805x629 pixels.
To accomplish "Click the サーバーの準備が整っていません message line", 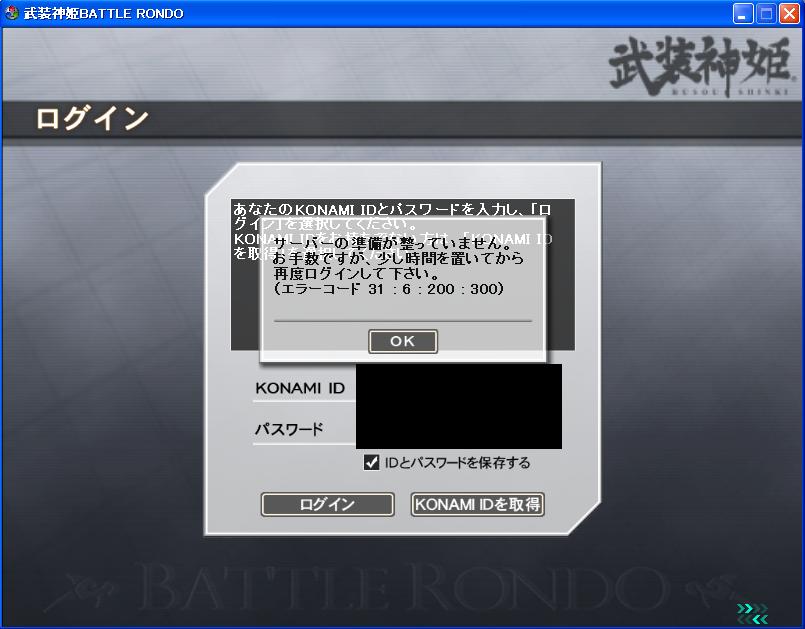I will point(393,243).
